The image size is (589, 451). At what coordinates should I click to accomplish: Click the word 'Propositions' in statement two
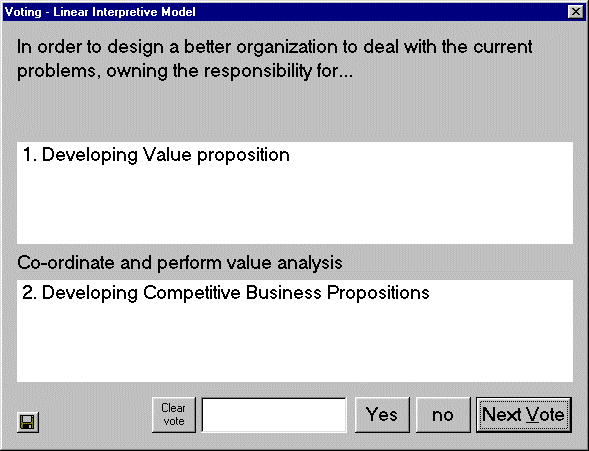click(378, 293)
